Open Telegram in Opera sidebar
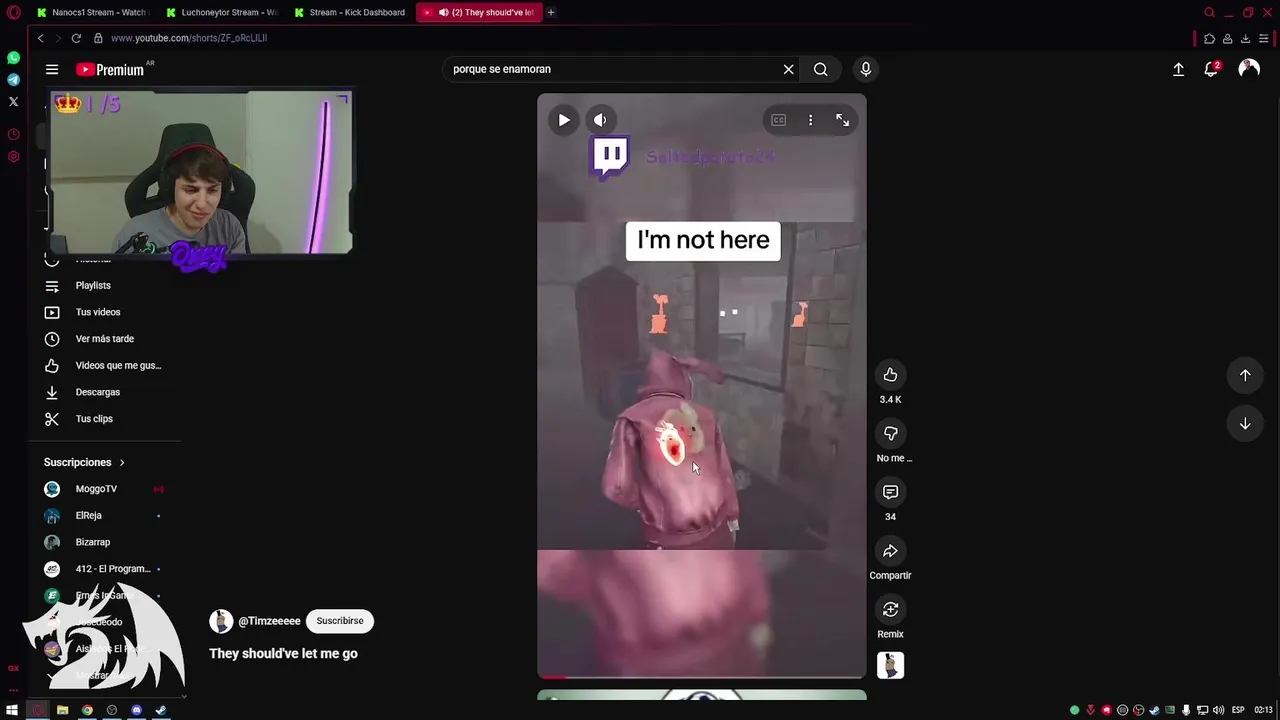Screen dimensions: 1280x720 (13, 80)
